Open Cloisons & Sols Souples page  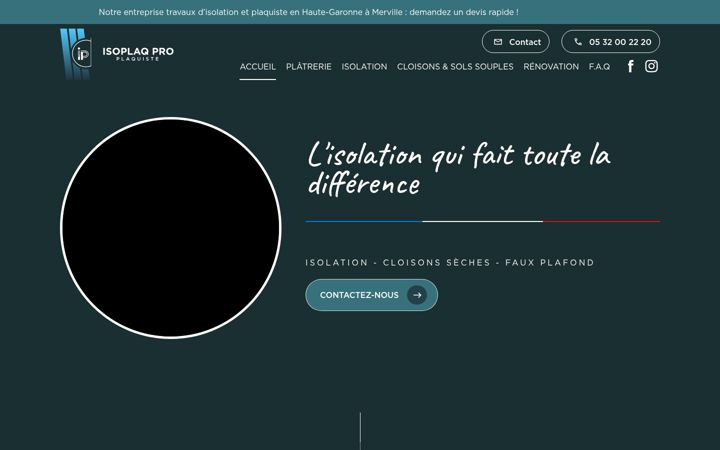click(455, 67)
